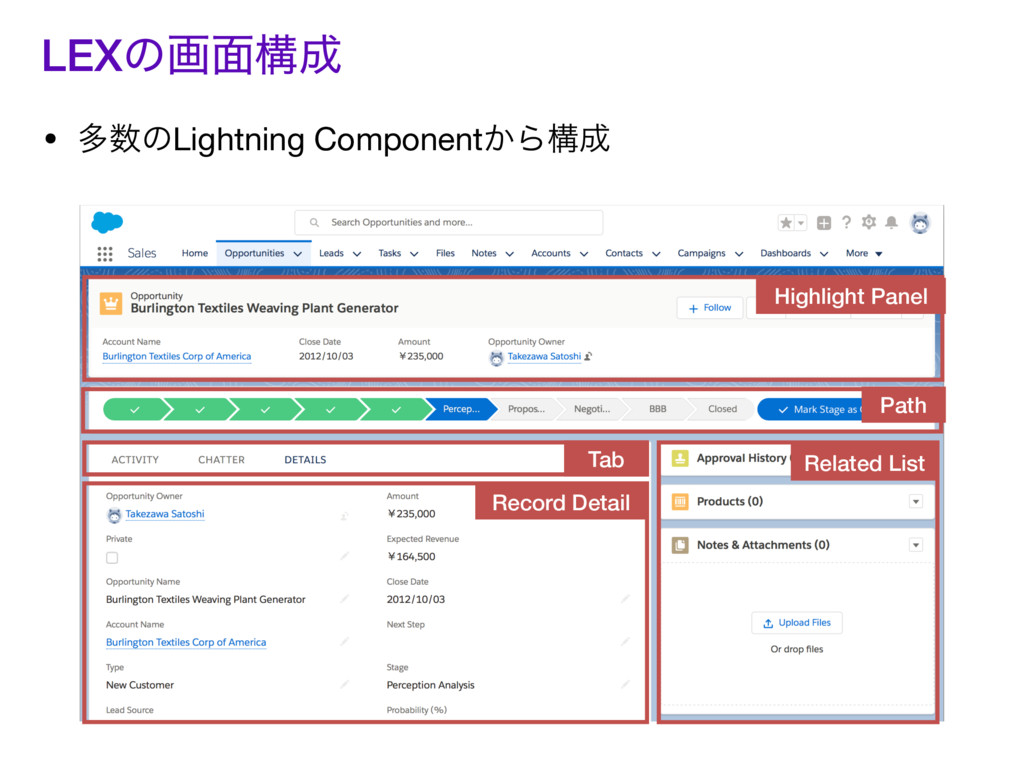1024x768 pixels.
Task: Open Takezawa Satoshi owner link in highlight panel
Action: (x=544, y=357)
